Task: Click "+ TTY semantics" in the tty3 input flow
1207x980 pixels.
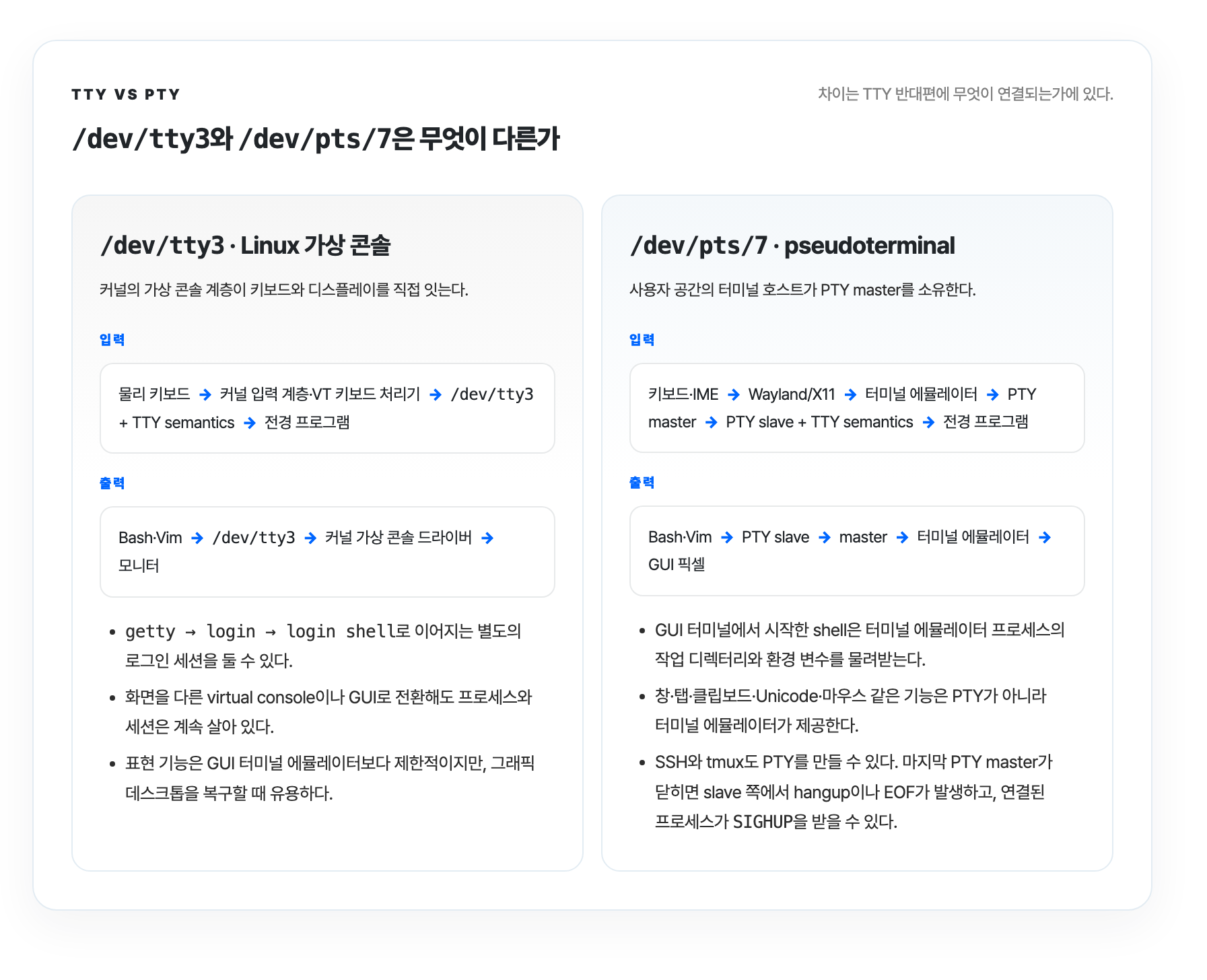Action: pyautogui.click(x=176, y=423)
